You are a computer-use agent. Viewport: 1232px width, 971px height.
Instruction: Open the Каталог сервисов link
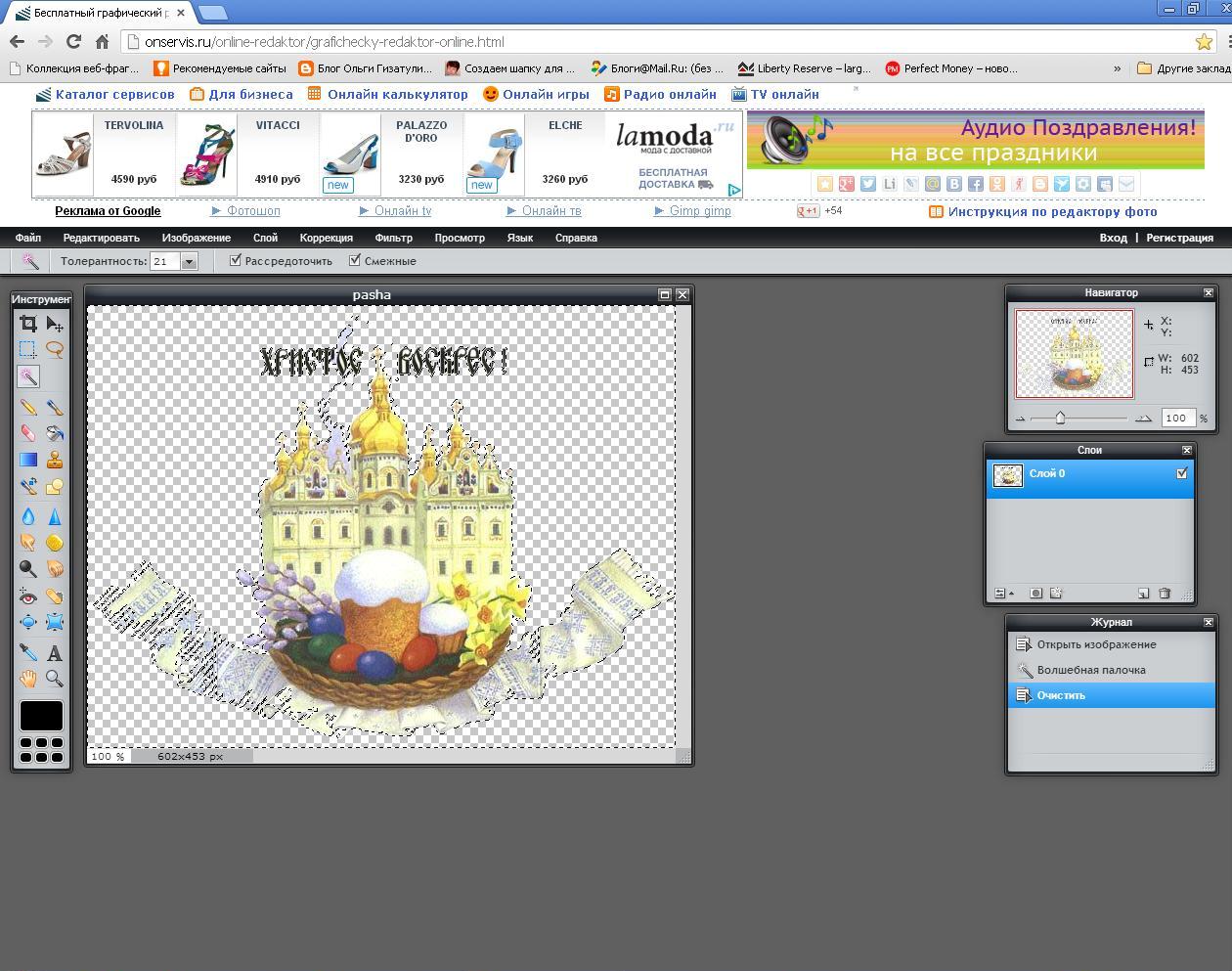[114, 95]
